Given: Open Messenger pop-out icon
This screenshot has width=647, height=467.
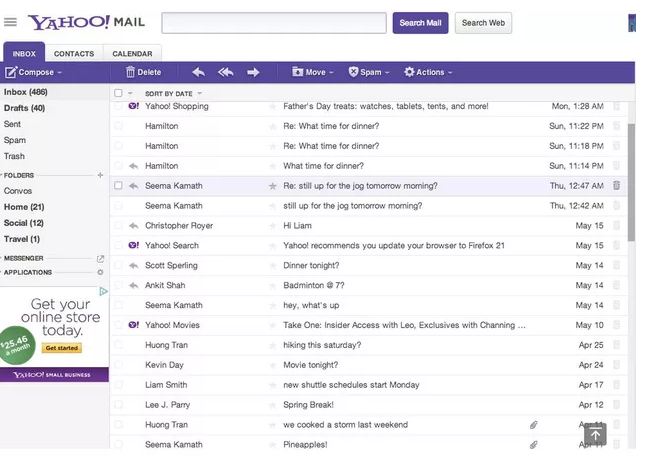Looking at the screenshot, I should pos(100,259).
